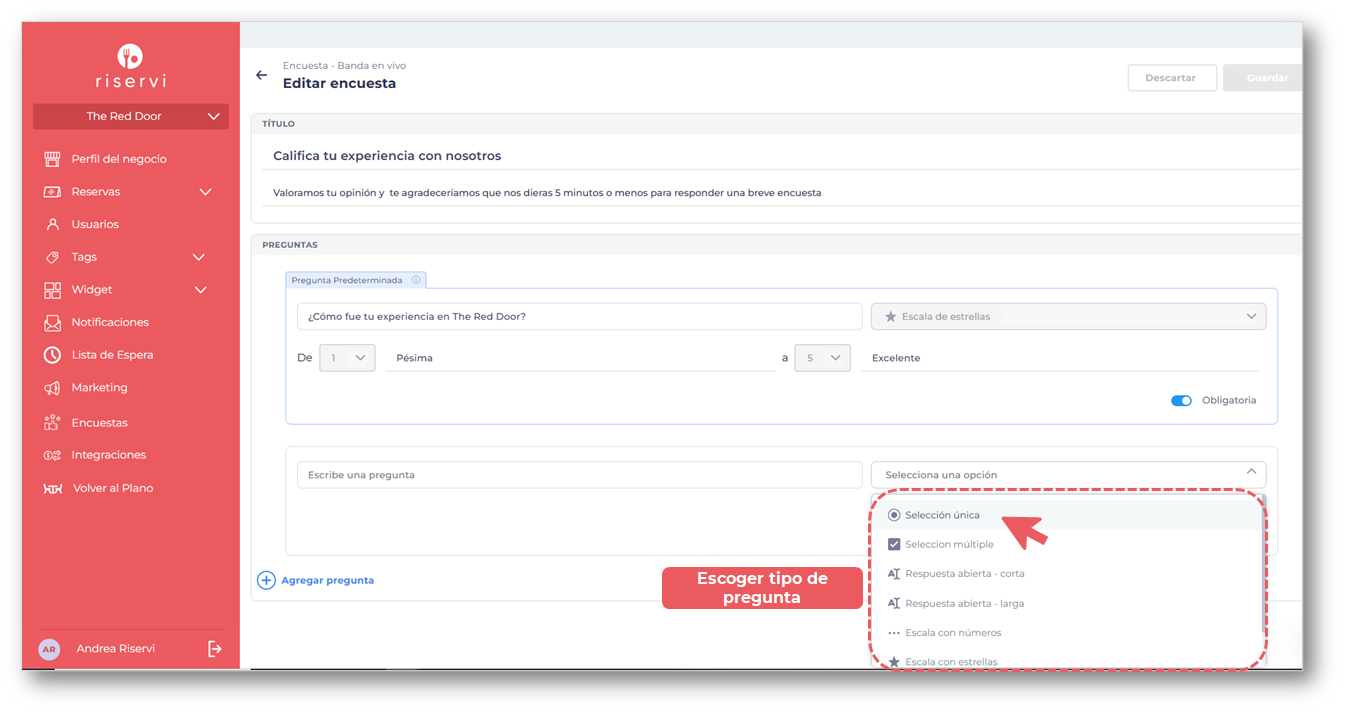Click the Notificaciones envelope icon

52,322
